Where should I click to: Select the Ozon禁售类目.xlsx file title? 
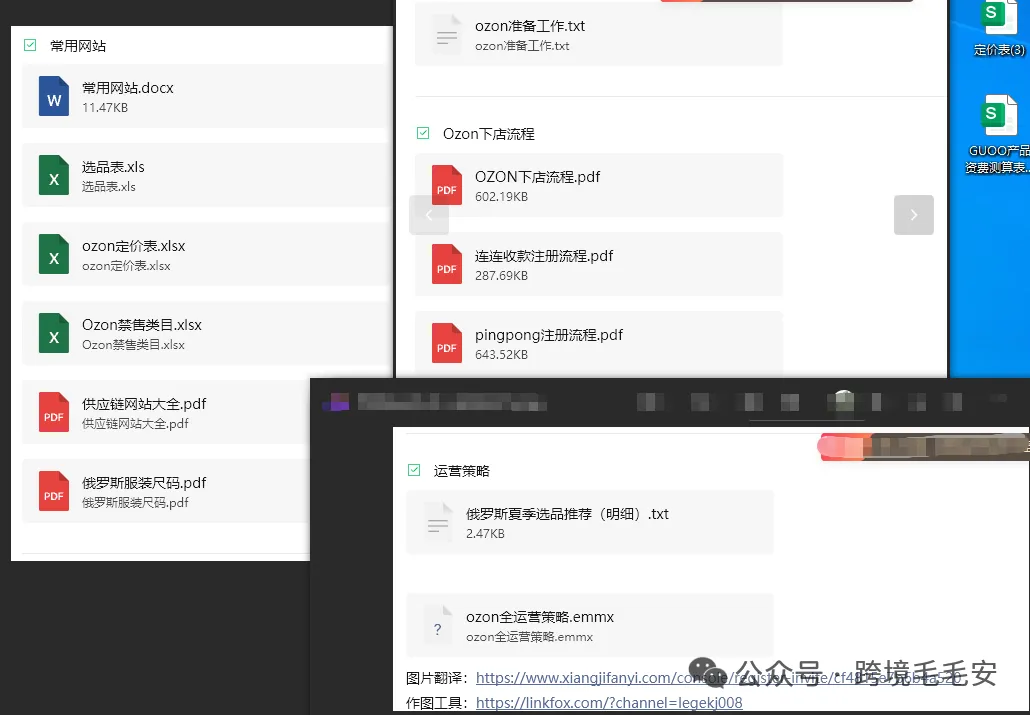point(142,325)
